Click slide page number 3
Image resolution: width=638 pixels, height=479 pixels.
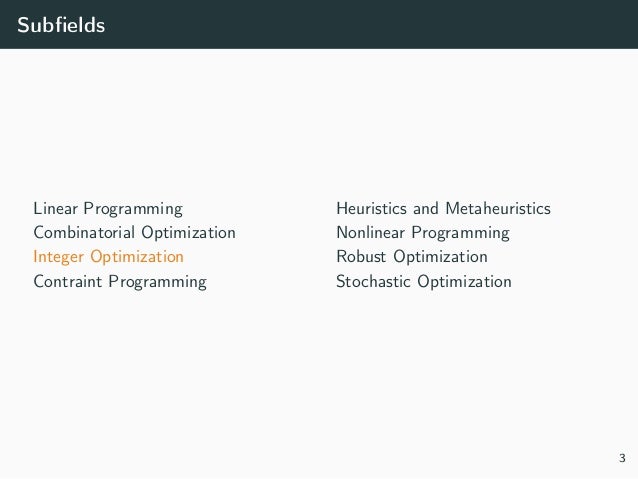(x=622, y=458)
